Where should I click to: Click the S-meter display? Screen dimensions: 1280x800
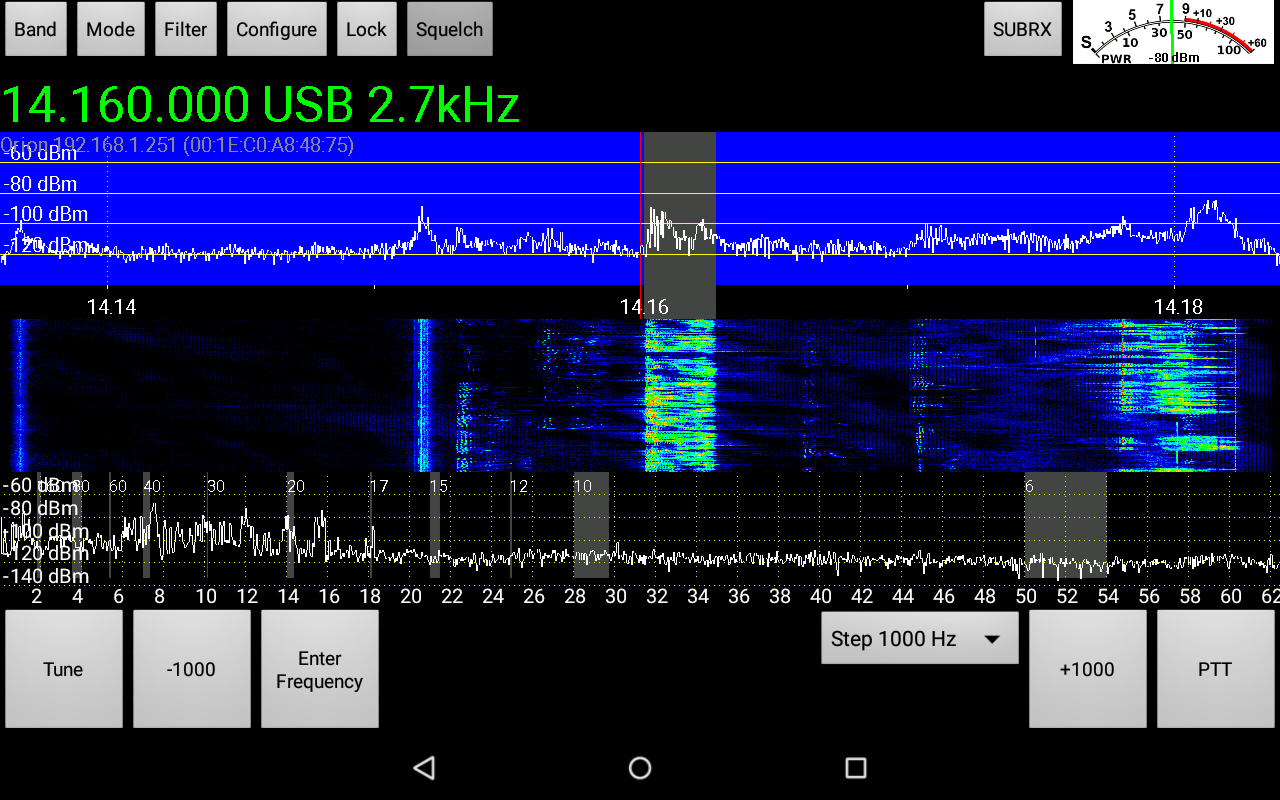pyautogui.click(x=1175, y=33)
